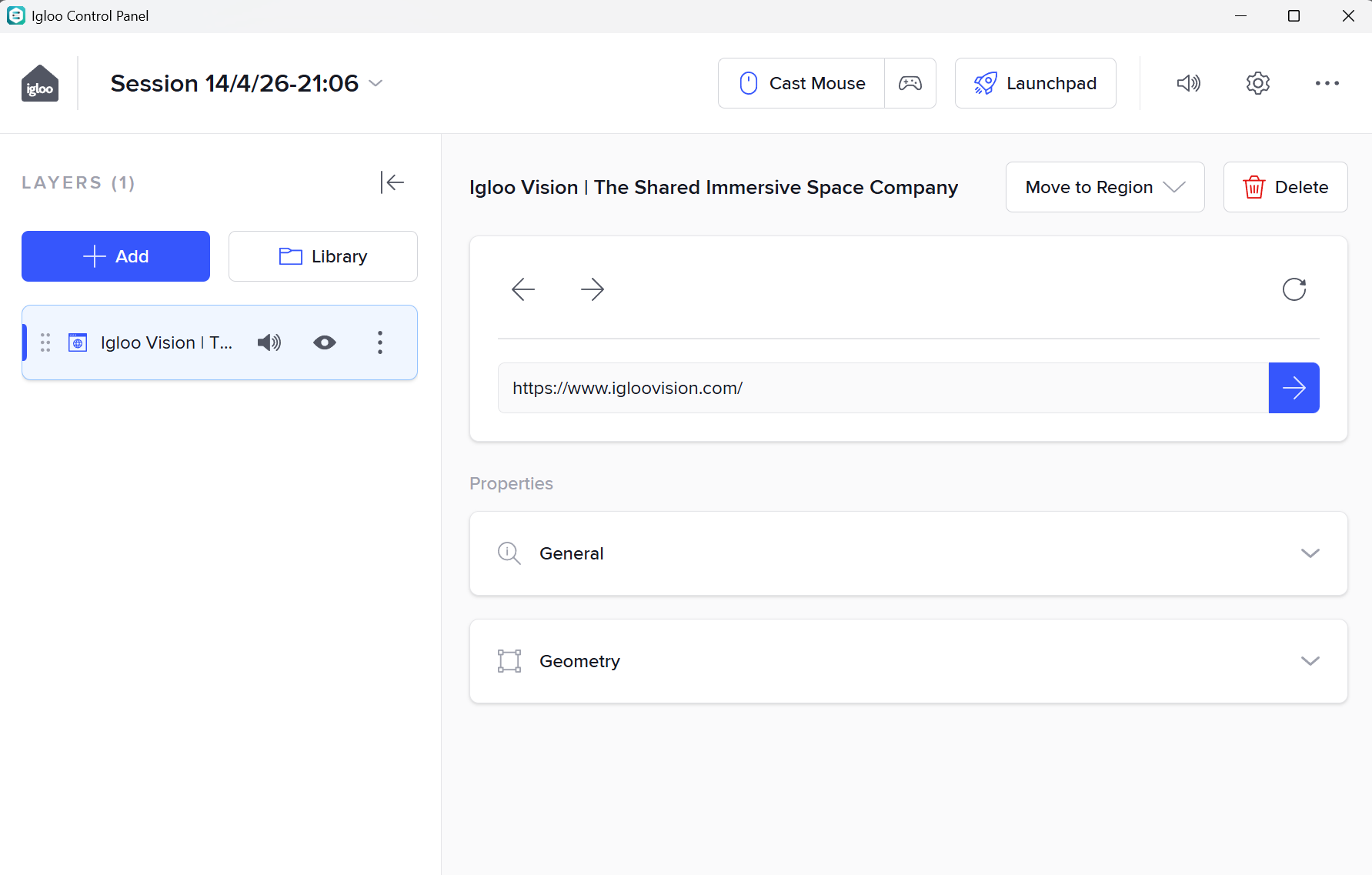This screenshot has width=1372, height=875.
Task: Open the Igloo Vision layer kebab menu
Action: point(380,342)
